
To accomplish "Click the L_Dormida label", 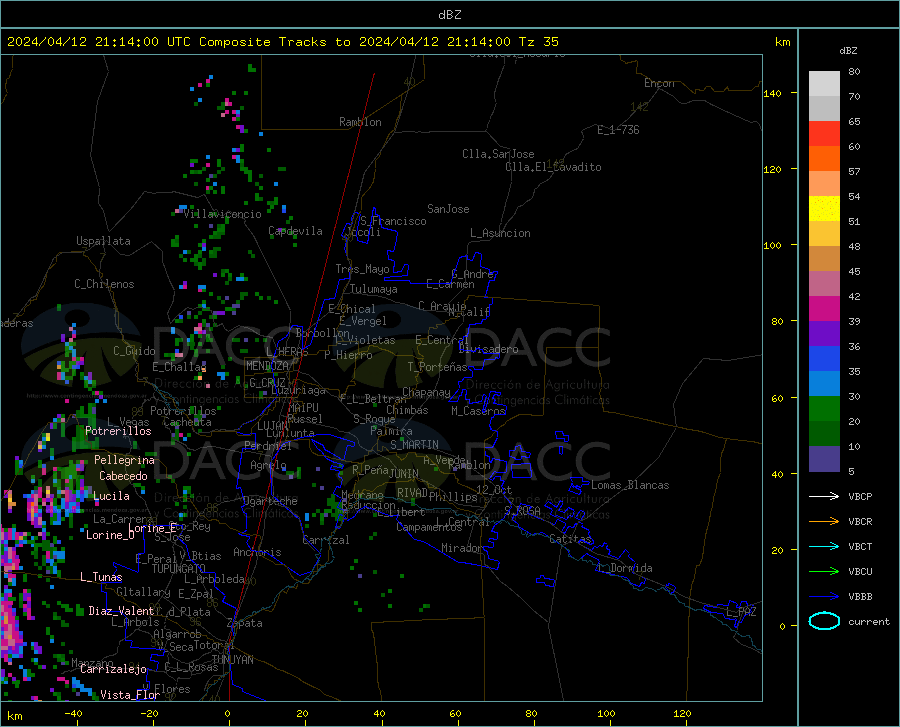I will 624,568.
